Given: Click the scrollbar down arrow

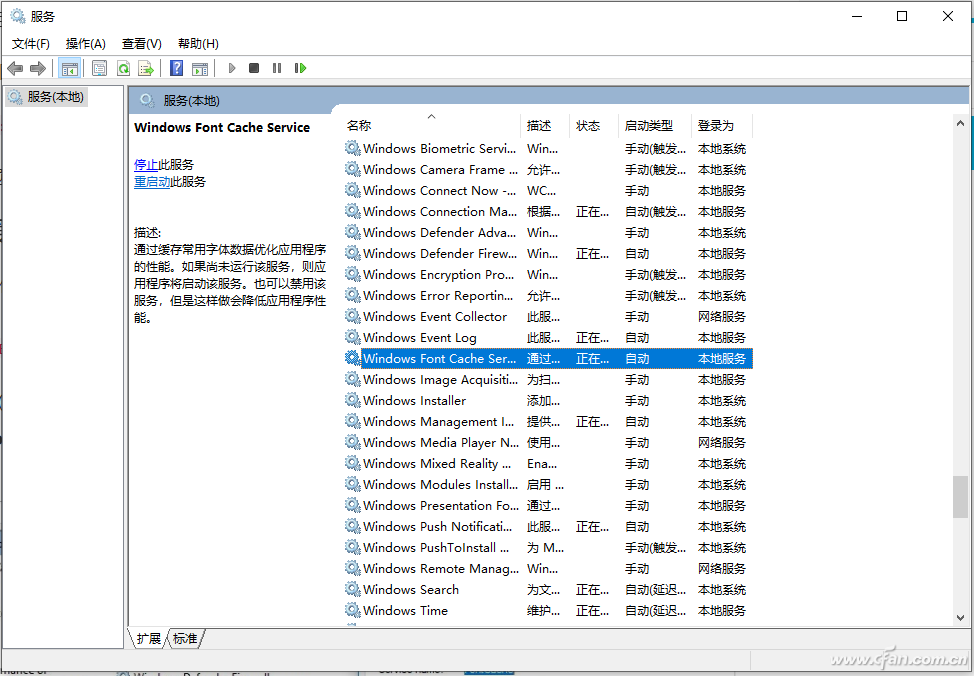Looking at the screenshot, I should (x=960, y=618).
